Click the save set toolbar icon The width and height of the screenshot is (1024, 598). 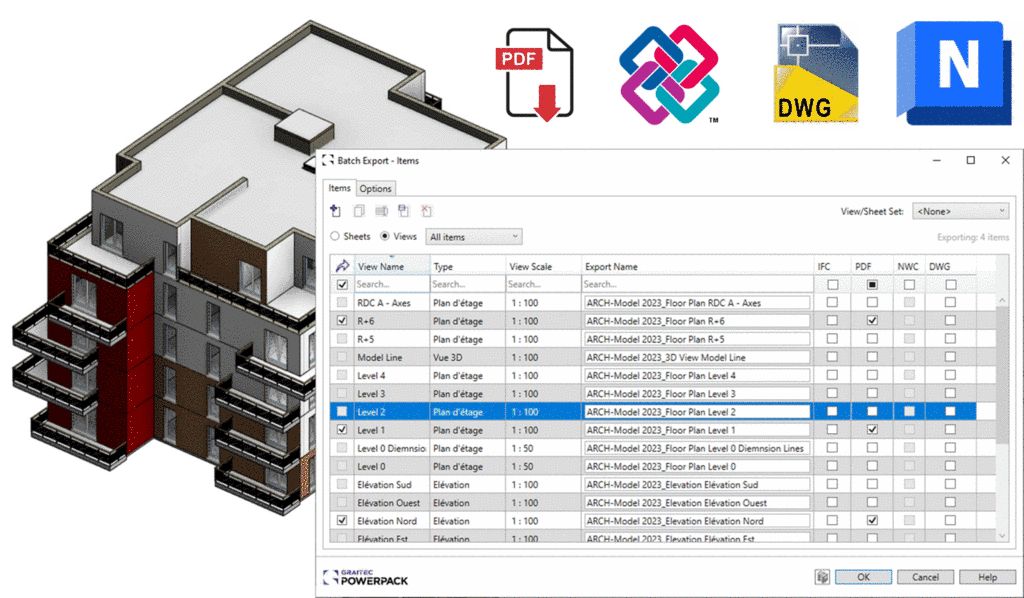click(x=404, y=211)
